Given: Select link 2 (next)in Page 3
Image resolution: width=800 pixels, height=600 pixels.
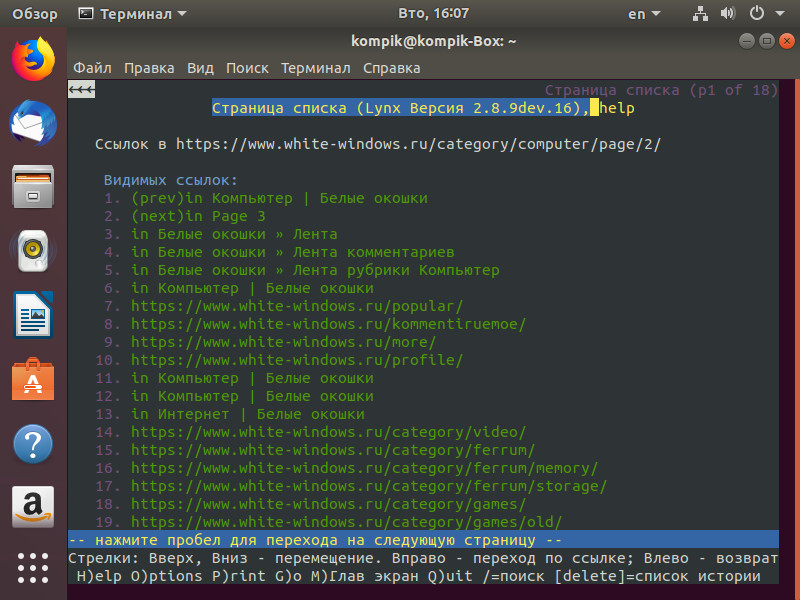Looking at the screenshot, I should point(198,216).
